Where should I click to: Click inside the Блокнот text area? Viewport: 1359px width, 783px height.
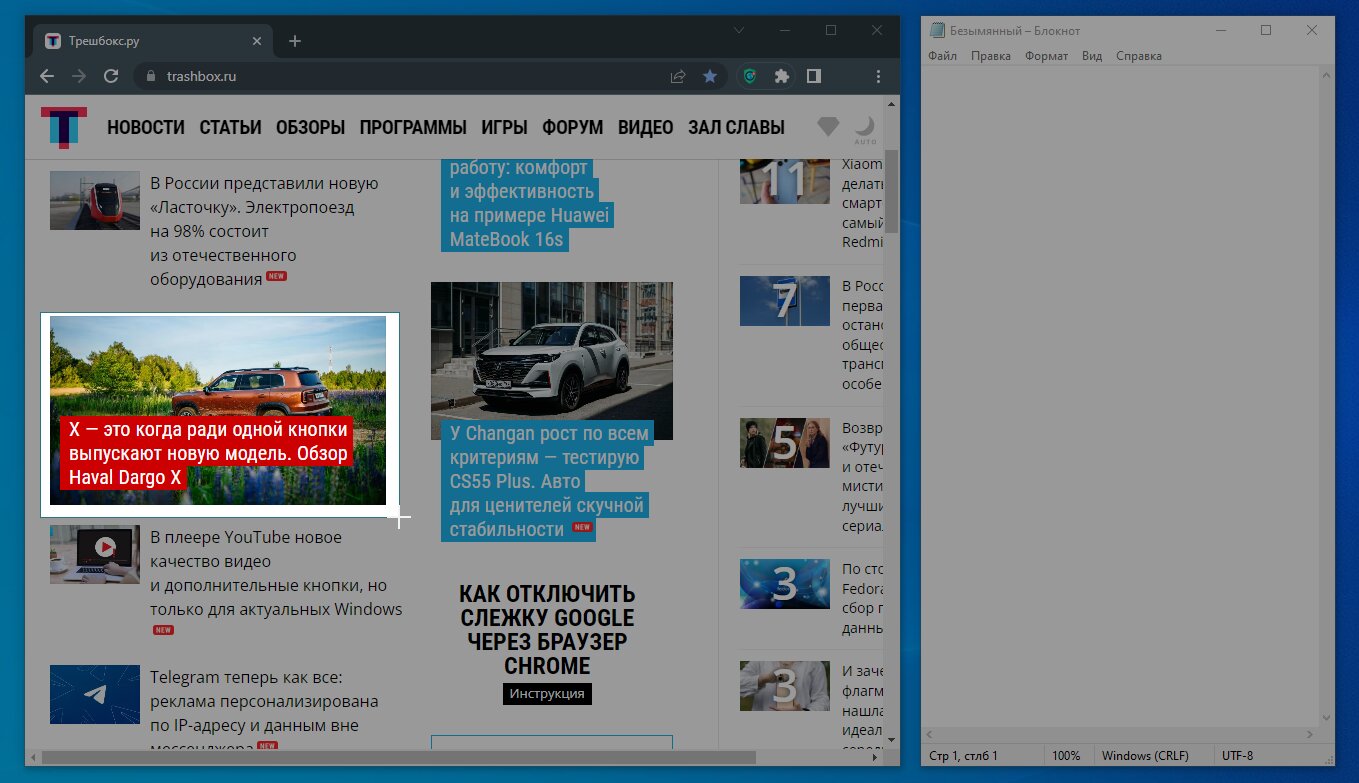(x=1120, y=395)
